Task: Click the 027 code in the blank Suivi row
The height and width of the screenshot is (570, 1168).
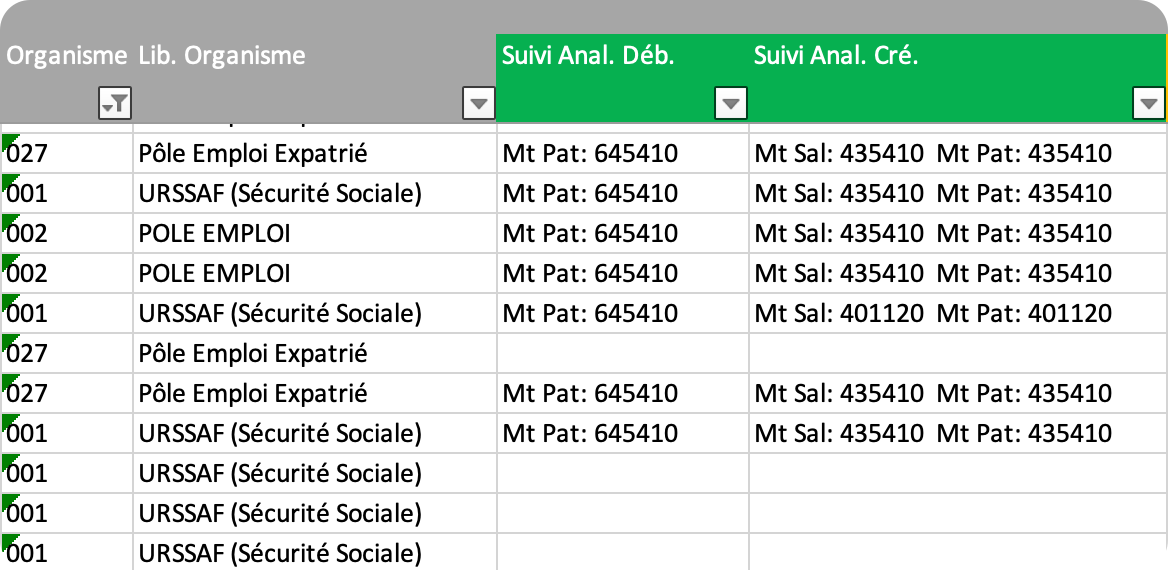Action: pyautogui.click(x=30, y=354)
